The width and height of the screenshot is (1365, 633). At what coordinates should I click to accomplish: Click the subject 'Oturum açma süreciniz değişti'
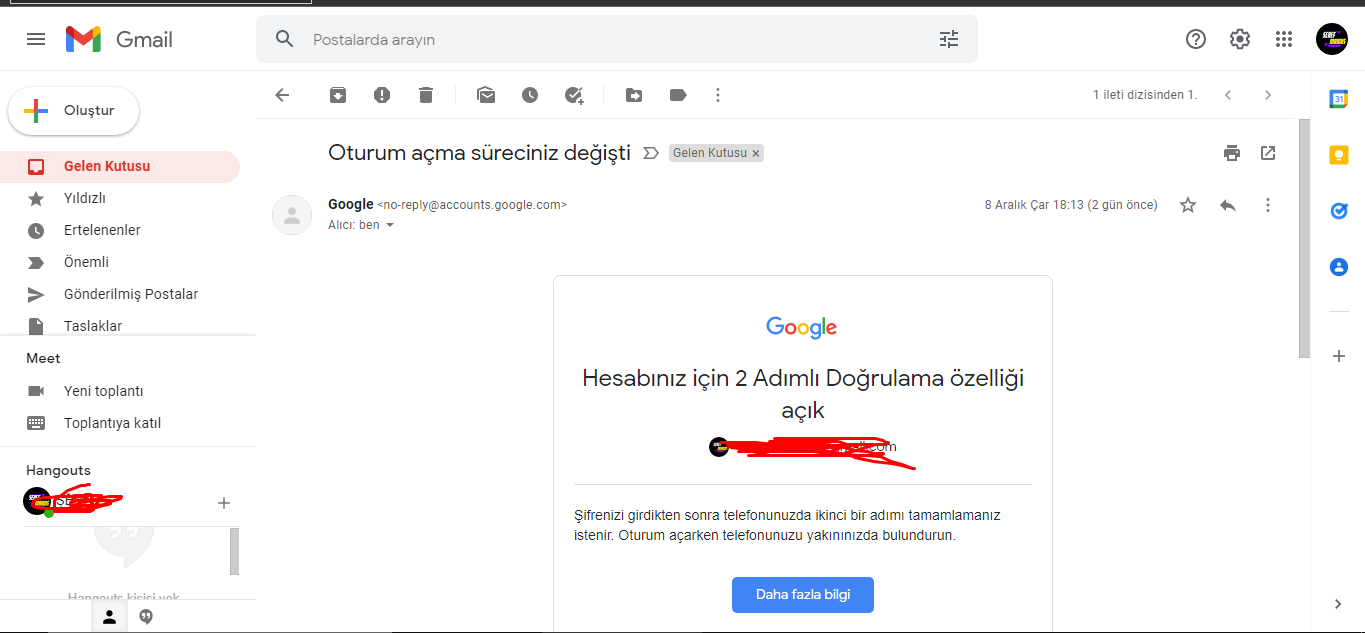pos(479,153)
